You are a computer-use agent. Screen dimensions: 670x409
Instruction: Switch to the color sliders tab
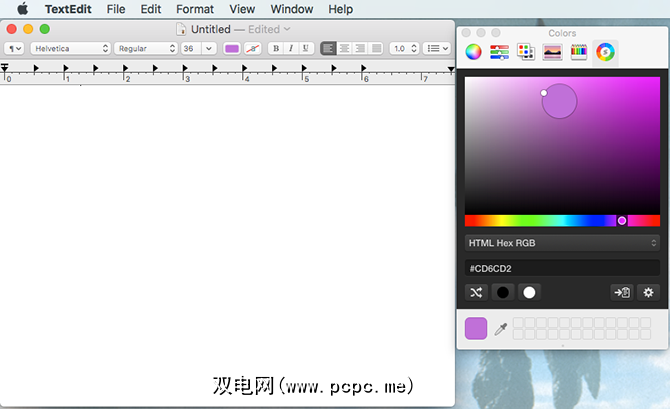[500, 53]
